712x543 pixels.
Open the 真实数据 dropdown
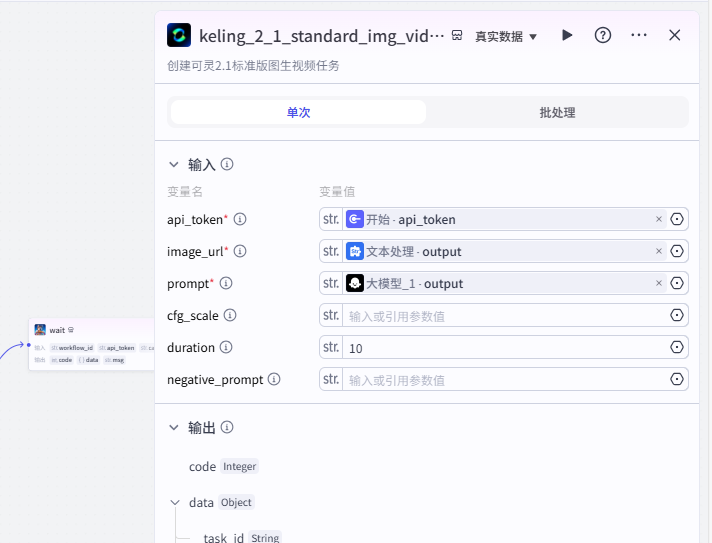(506, 36)
